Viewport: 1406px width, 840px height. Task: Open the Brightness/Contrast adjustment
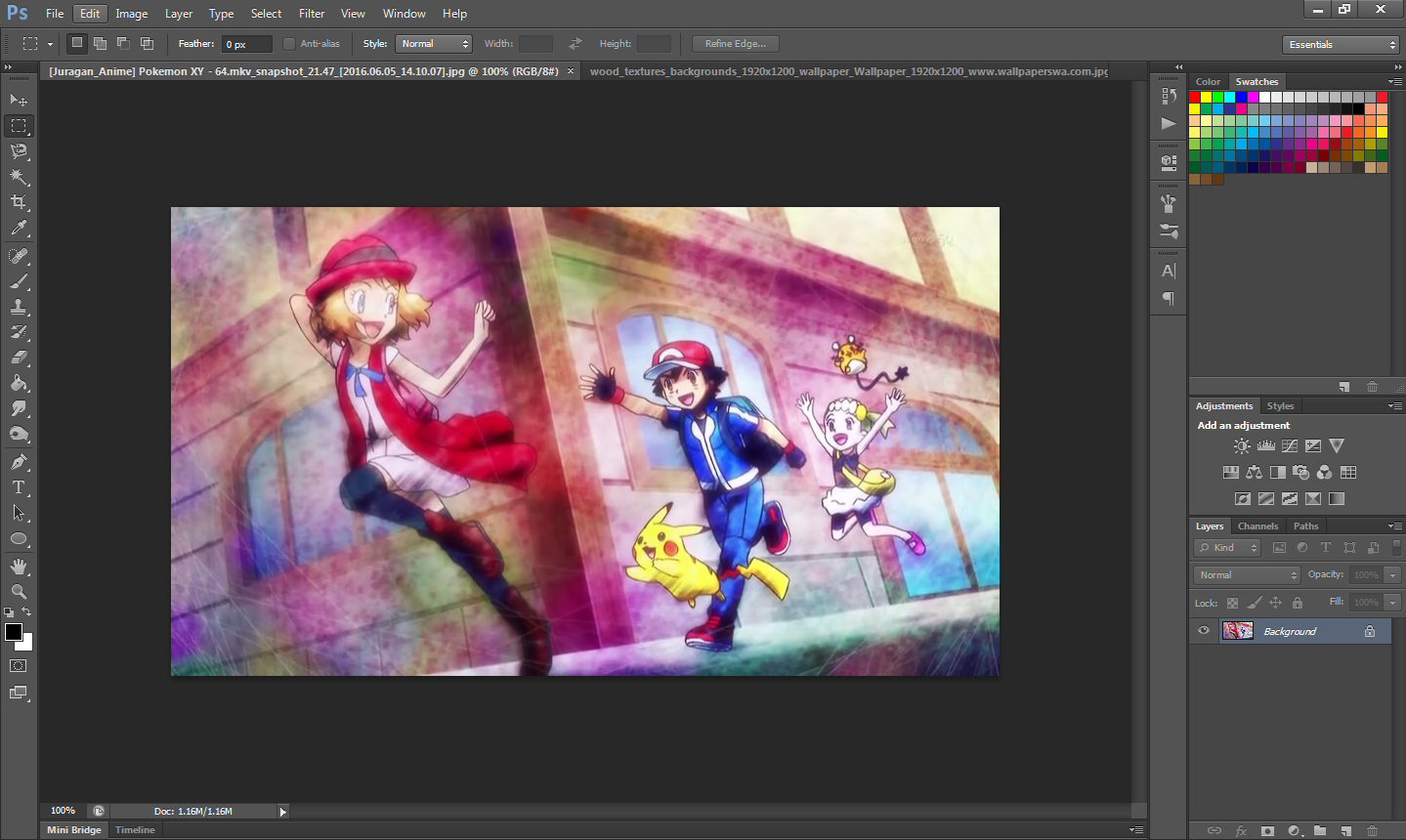click(x=1241, y=445)
